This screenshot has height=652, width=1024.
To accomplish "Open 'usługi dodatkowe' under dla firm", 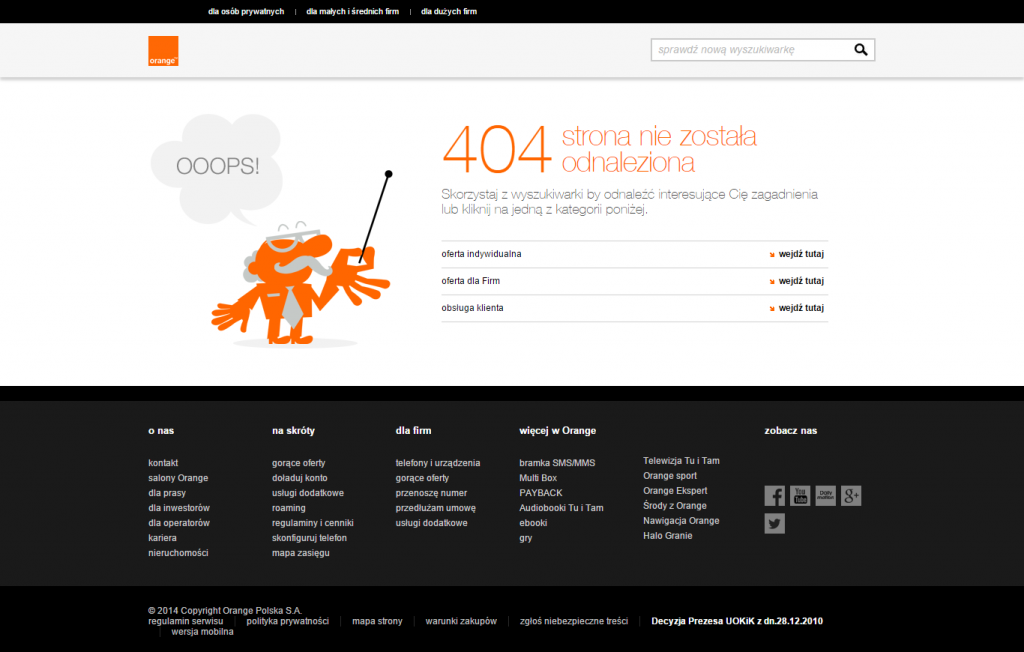I will point(431,523).
